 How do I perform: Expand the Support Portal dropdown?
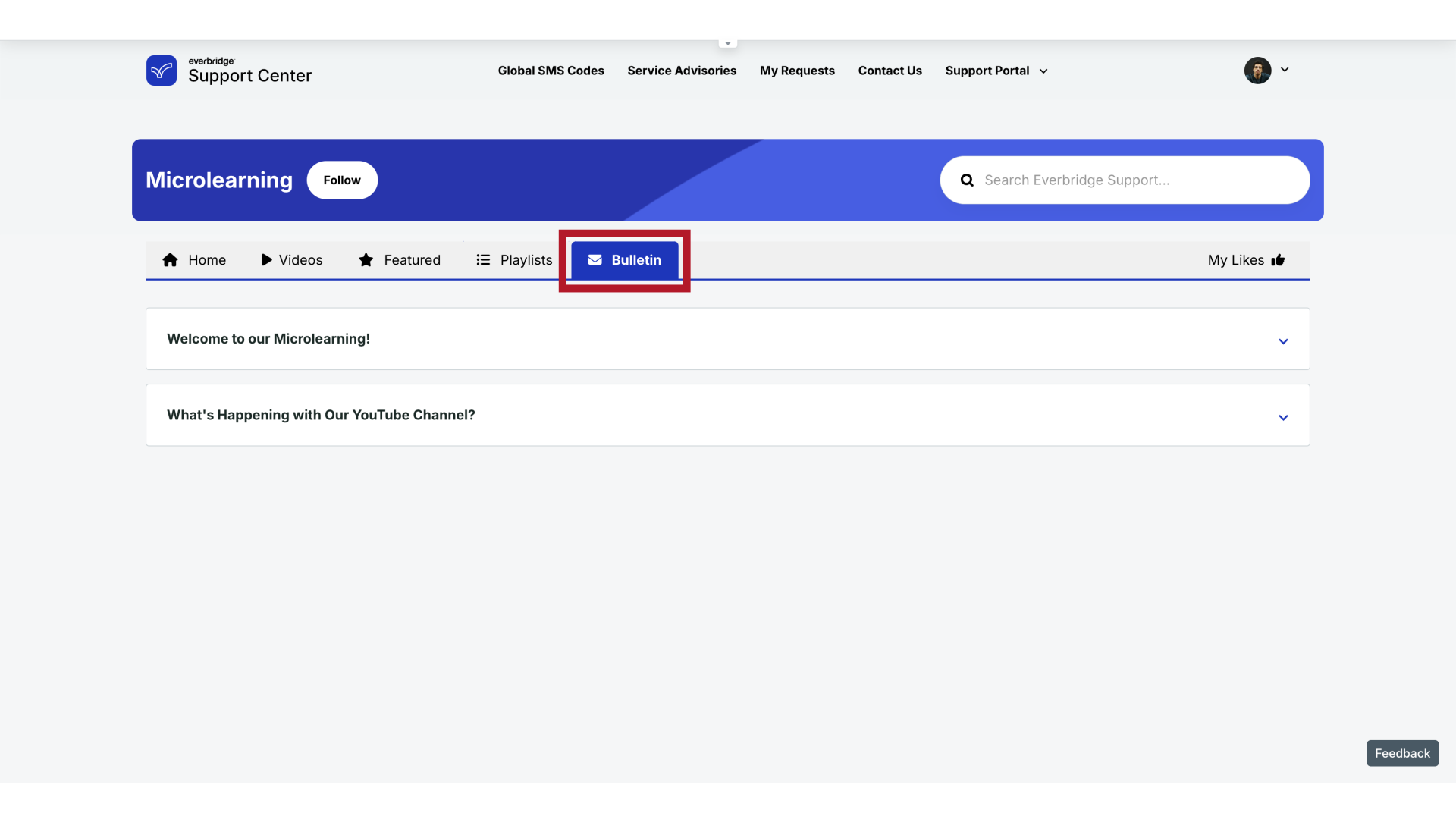tap(996, 71)
